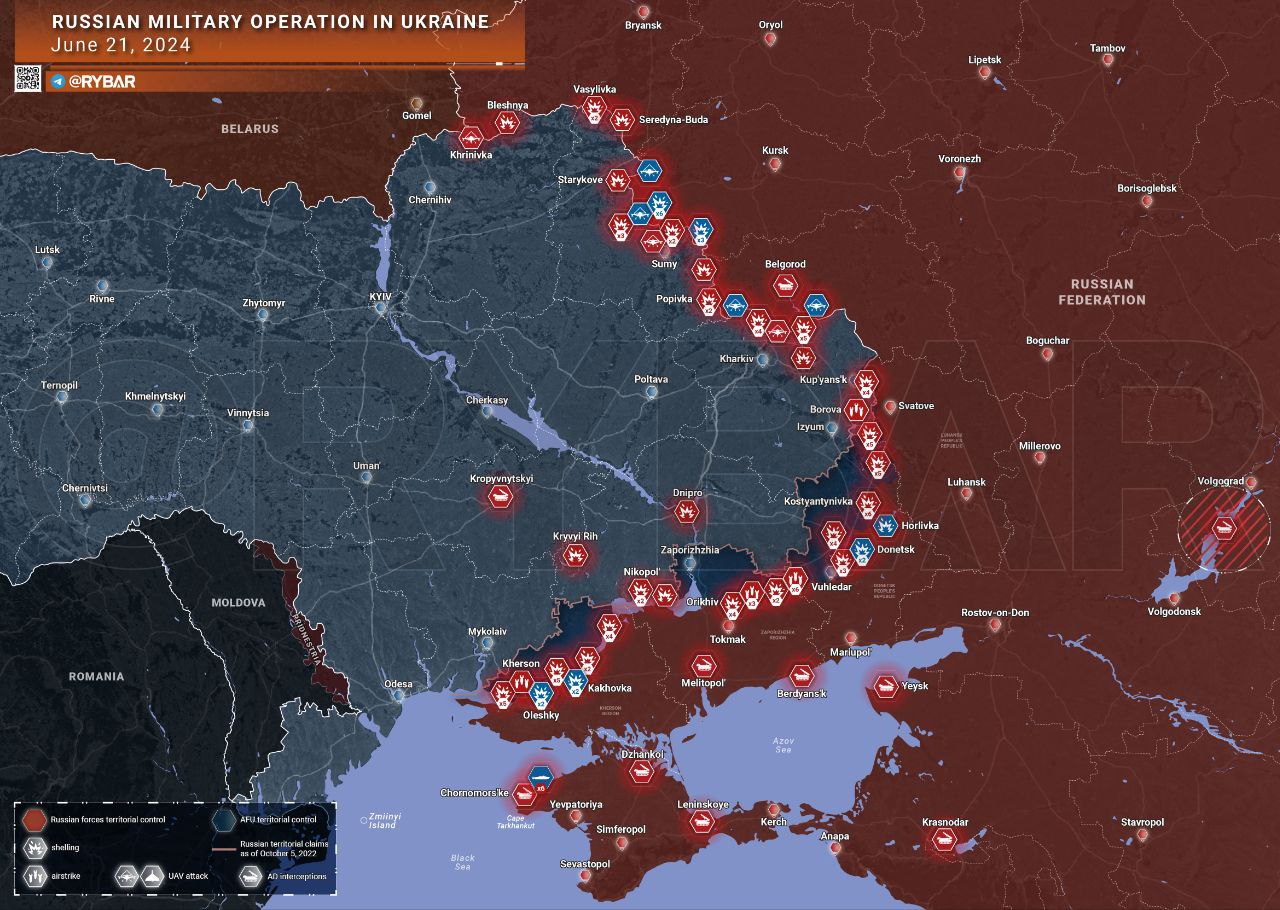The height and width of the screenshot is (910, 1280).
Task: Click the red hexagon icon at Dzhankoi
Action: pyautogui.click(x=641, y=771)
